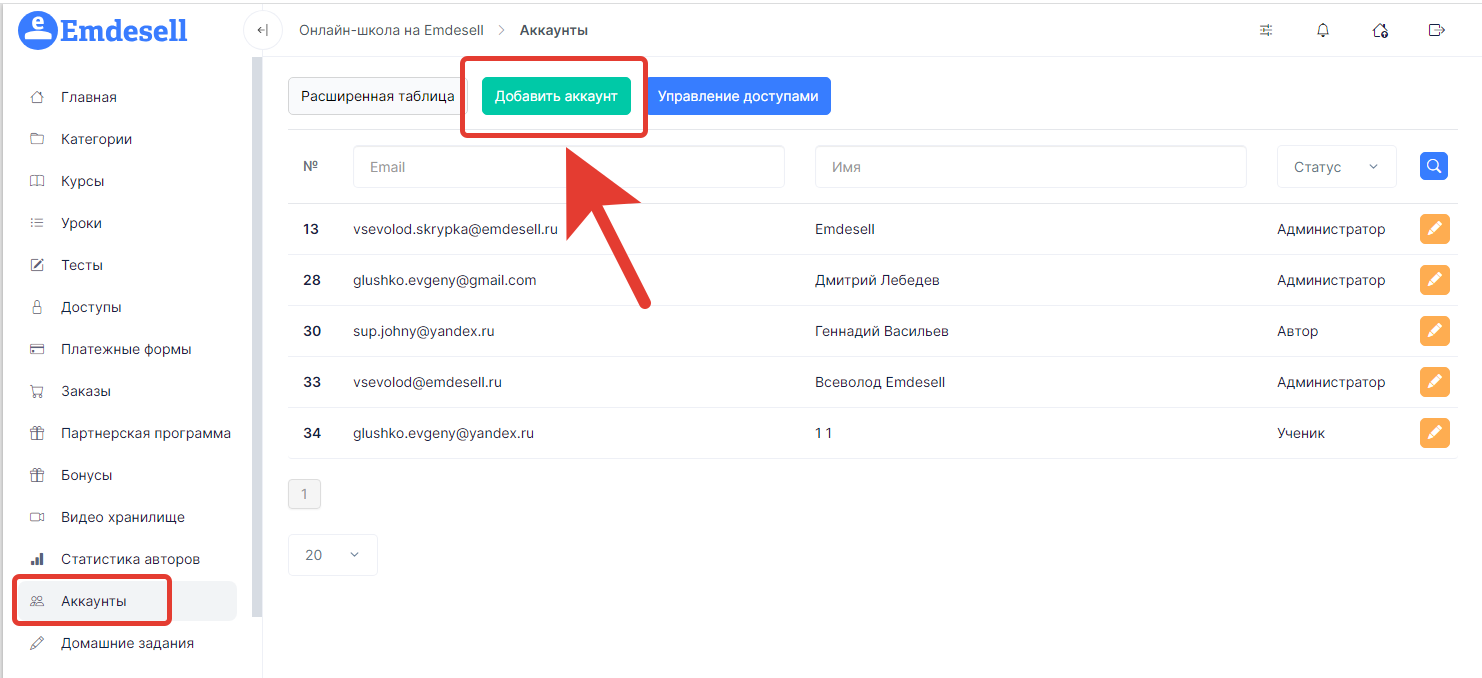Click edit pencil for glushko.evgeny@yandex.ru
1482x678 pixels.
pos(1434,433)
